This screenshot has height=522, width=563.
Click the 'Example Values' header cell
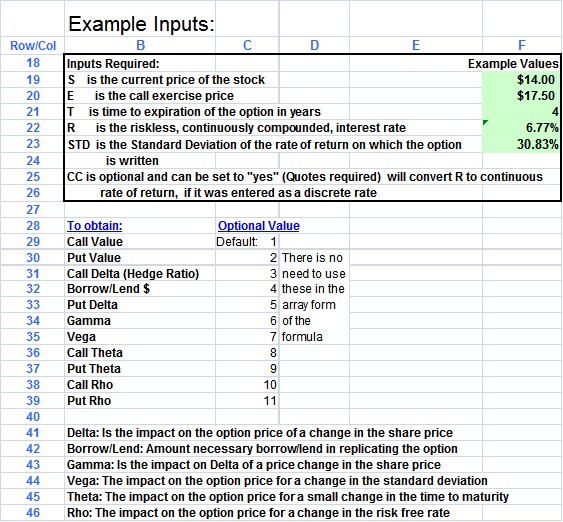coord(513,64)
